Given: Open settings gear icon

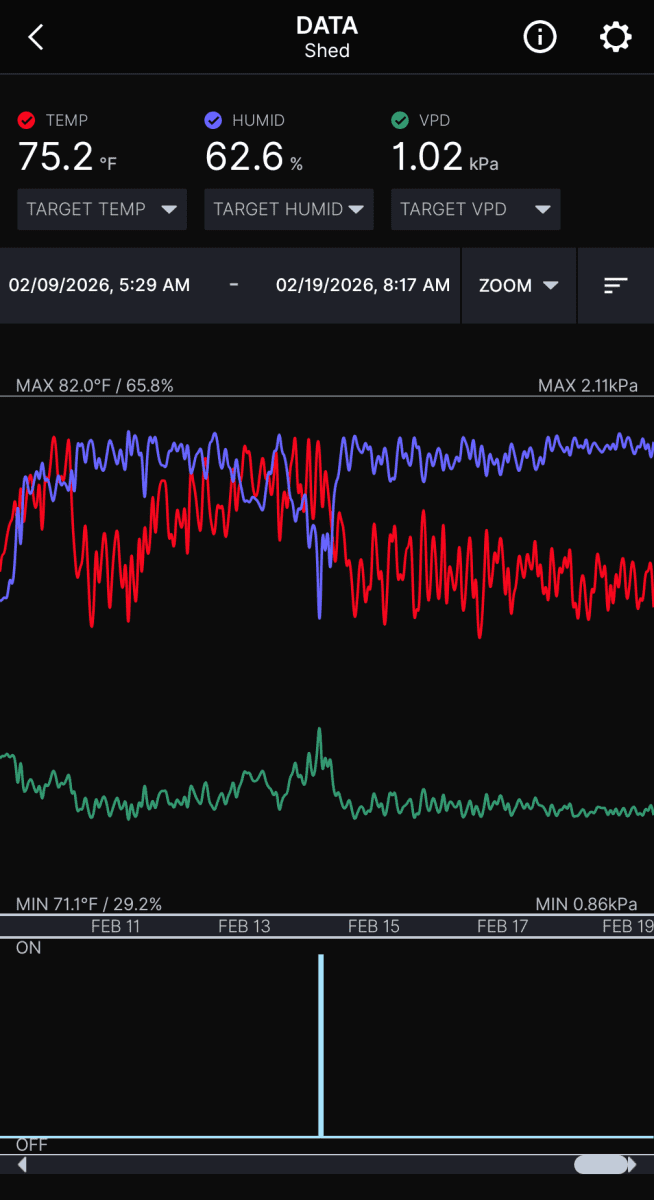Looking at the screenshot, I should click(615, 38).
